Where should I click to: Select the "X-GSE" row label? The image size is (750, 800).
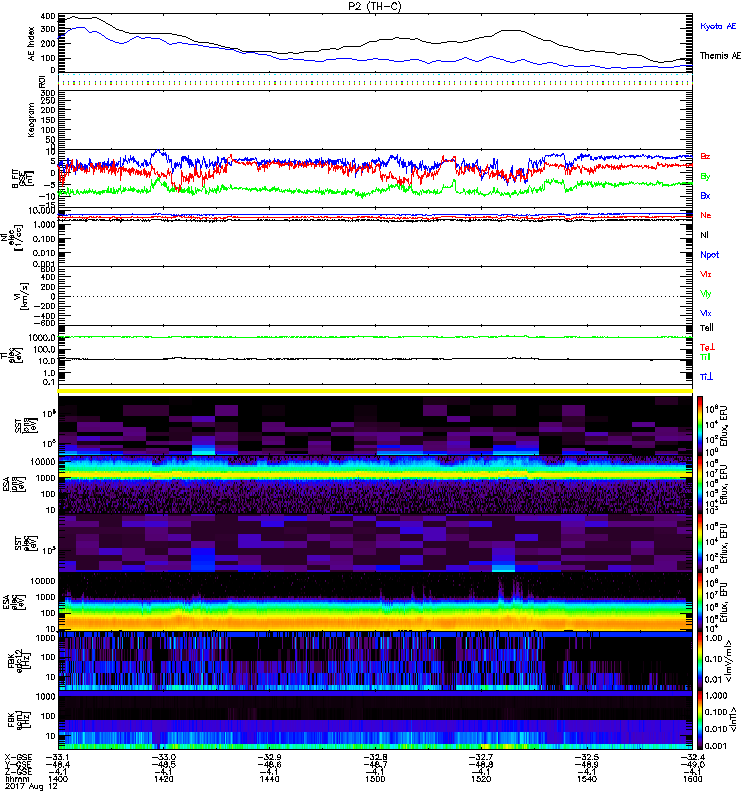(x=18, y=758)
